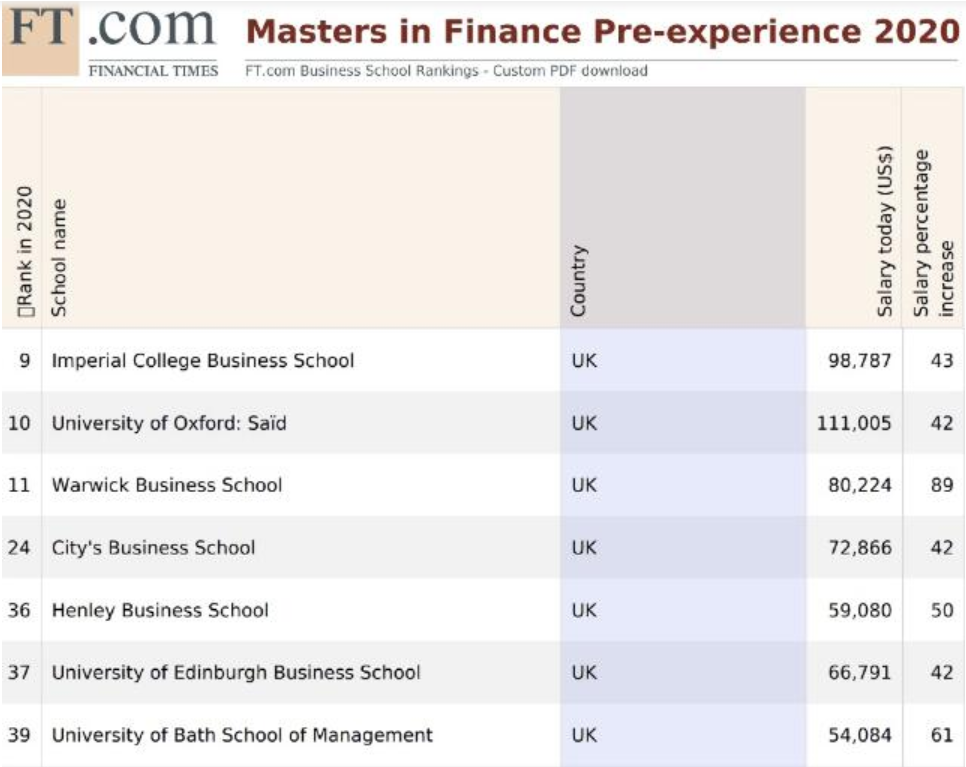Click University of Bath School of Management
This screenshot has height=767, width=966.
[242, 735]
